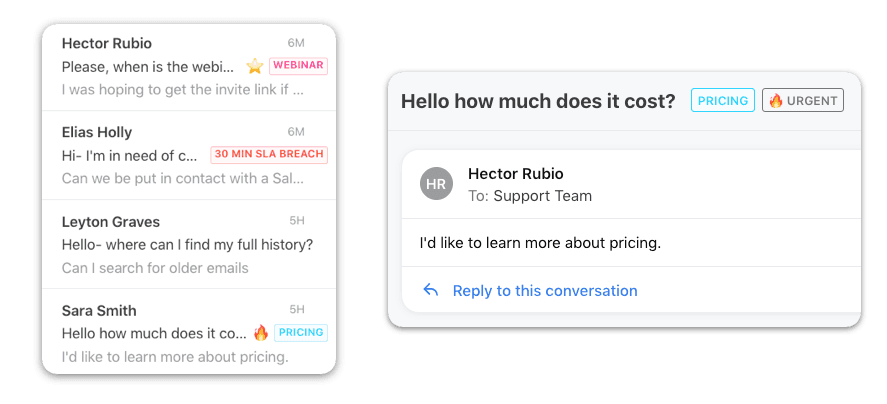Screen dimensions: 887x404
Task: Click the HR avatar circle
Action: [436, 184]
